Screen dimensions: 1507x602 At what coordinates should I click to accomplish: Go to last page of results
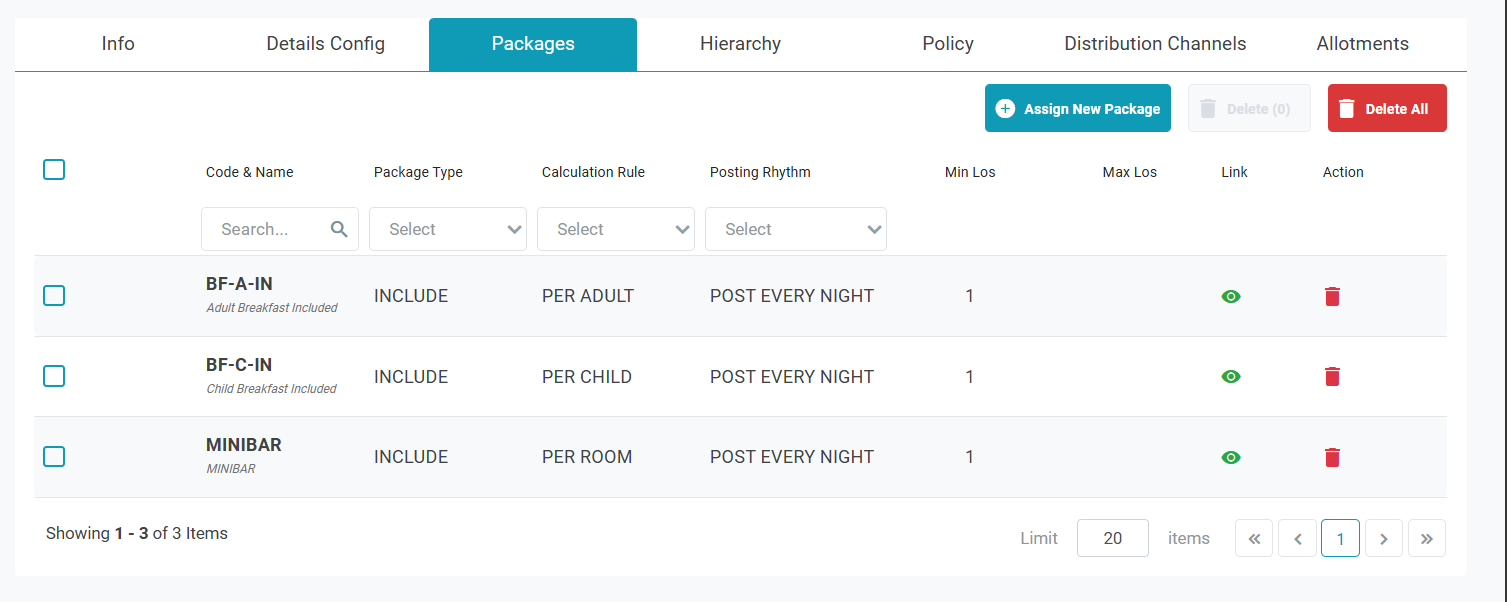[1426, 538]
